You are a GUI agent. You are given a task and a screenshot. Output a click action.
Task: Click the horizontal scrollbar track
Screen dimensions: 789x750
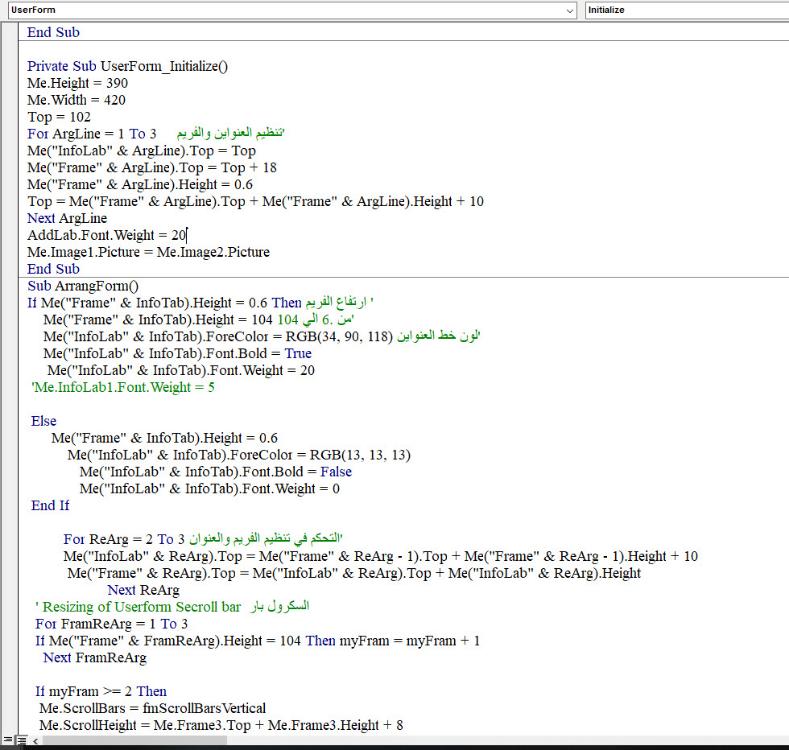click(x=400, y=741)
